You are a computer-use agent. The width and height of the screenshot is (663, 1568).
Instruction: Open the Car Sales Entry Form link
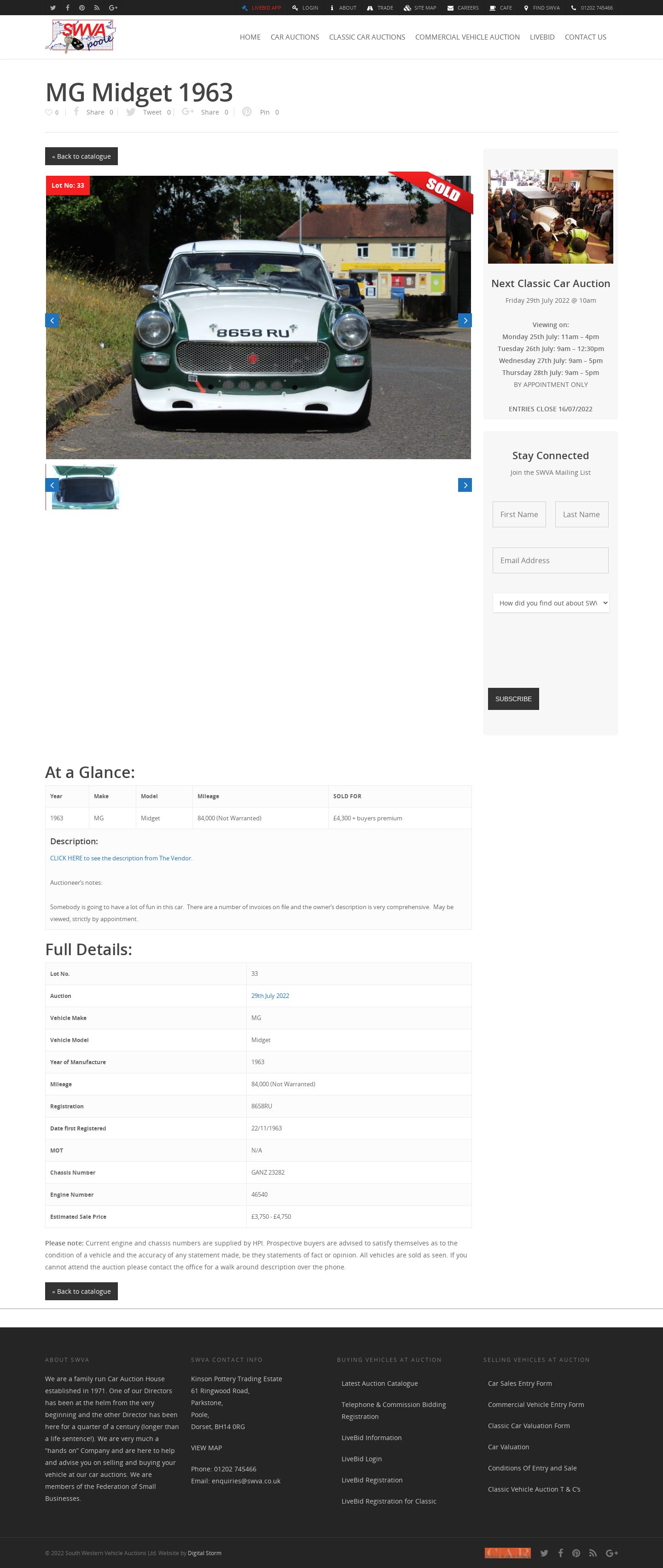[x=520, y=1384]
